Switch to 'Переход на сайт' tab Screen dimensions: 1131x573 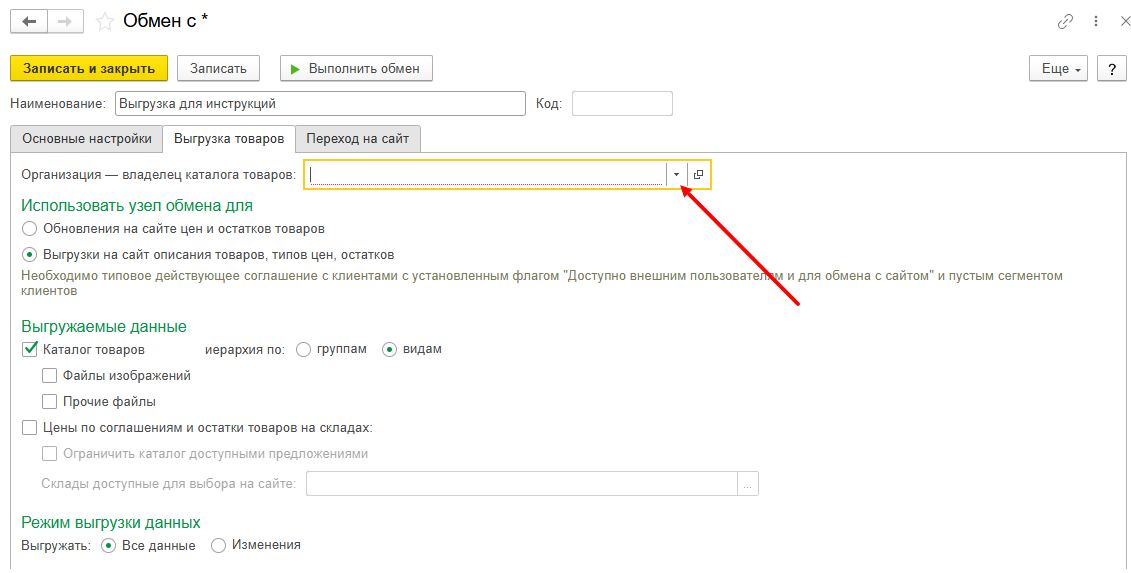(x=358, y=139)
